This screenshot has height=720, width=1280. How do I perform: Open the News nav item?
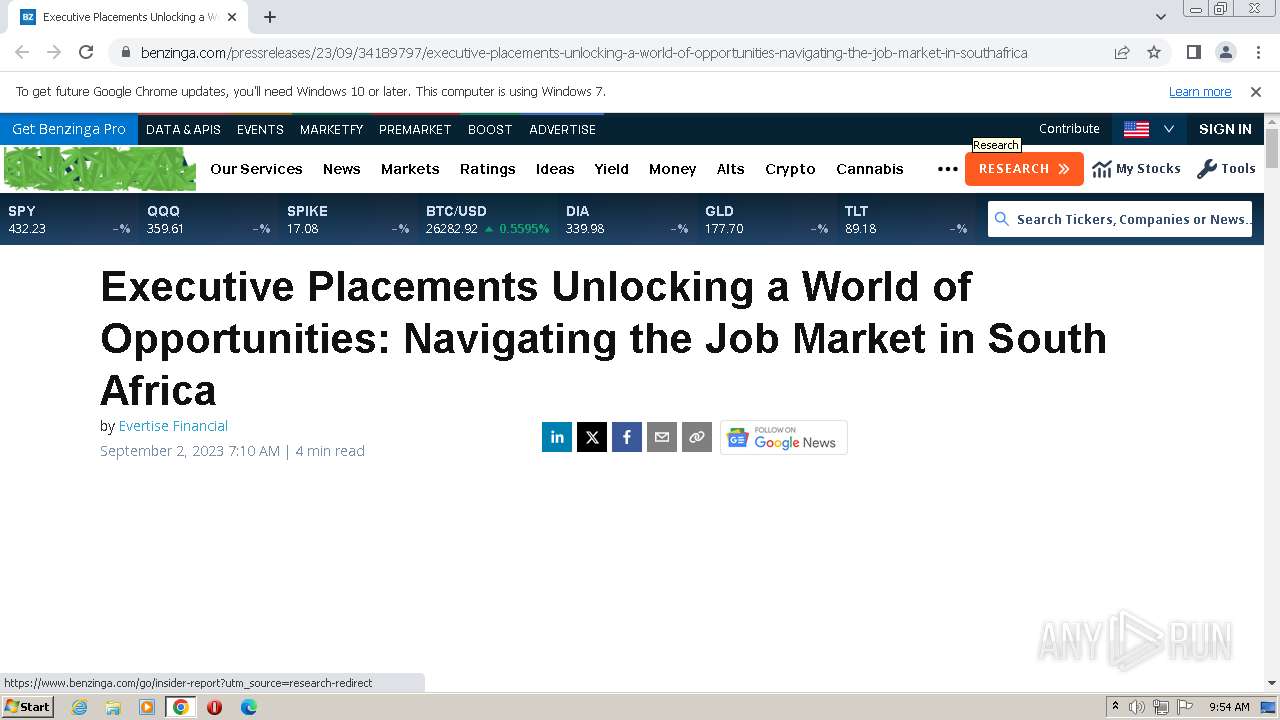tap(342, 169)
